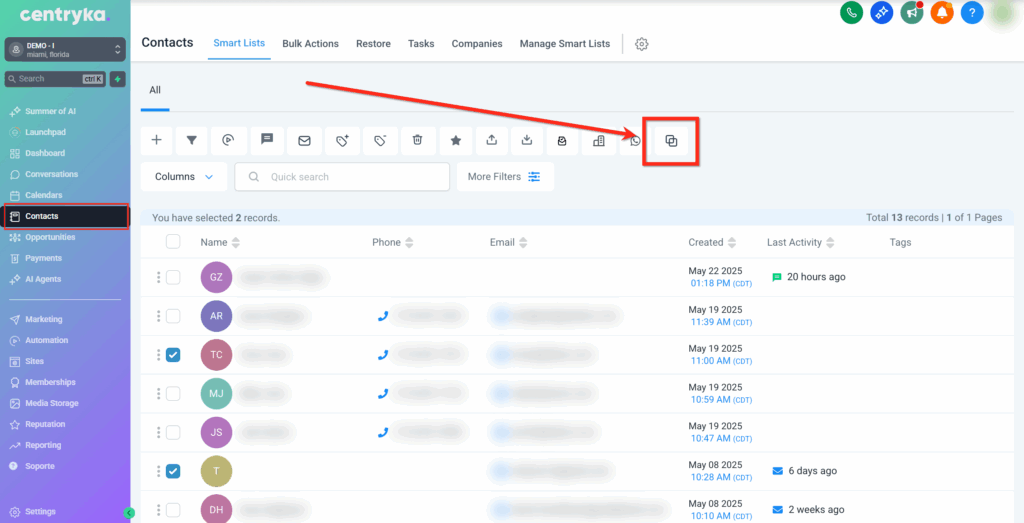
Task: Expand the Columns dropdown
Action: (184, 177)
